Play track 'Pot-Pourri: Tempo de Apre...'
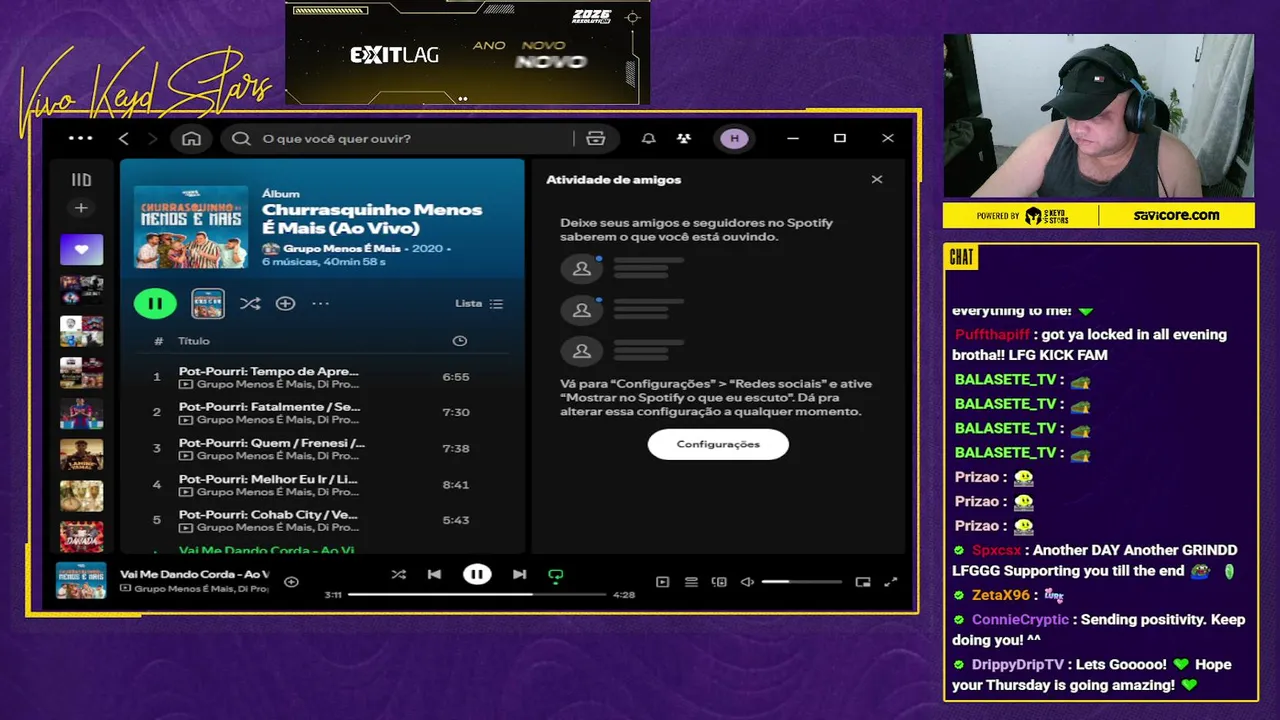This screenshot has height=720, width=1280. click(x=269, y=371)
